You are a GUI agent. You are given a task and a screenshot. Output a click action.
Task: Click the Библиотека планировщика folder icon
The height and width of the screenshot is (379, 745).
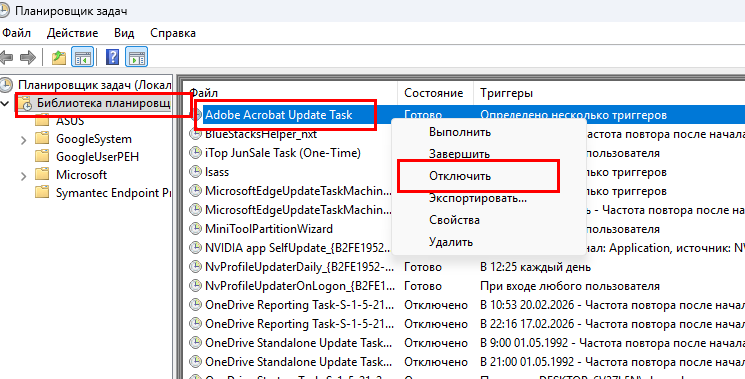[25, 103]
